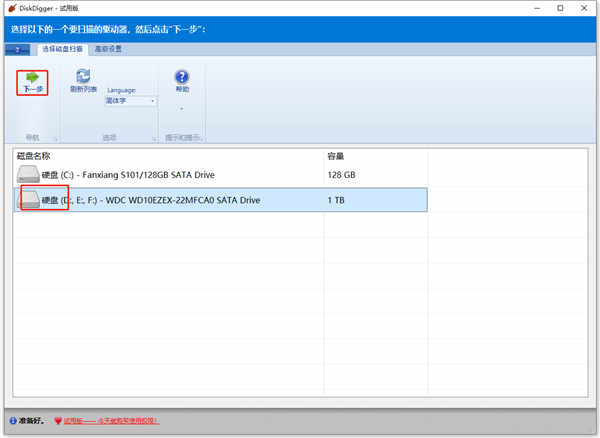Click the 128 GB capacity cell
Screen dimensions: 600x438
[341, 175]
